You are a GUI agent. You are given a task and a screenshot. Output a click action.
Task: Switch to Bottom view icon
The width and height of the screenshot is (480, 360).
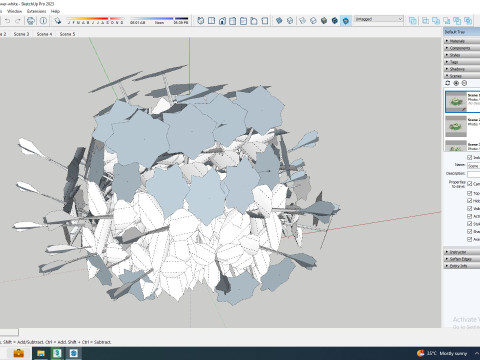click(265, 21)
